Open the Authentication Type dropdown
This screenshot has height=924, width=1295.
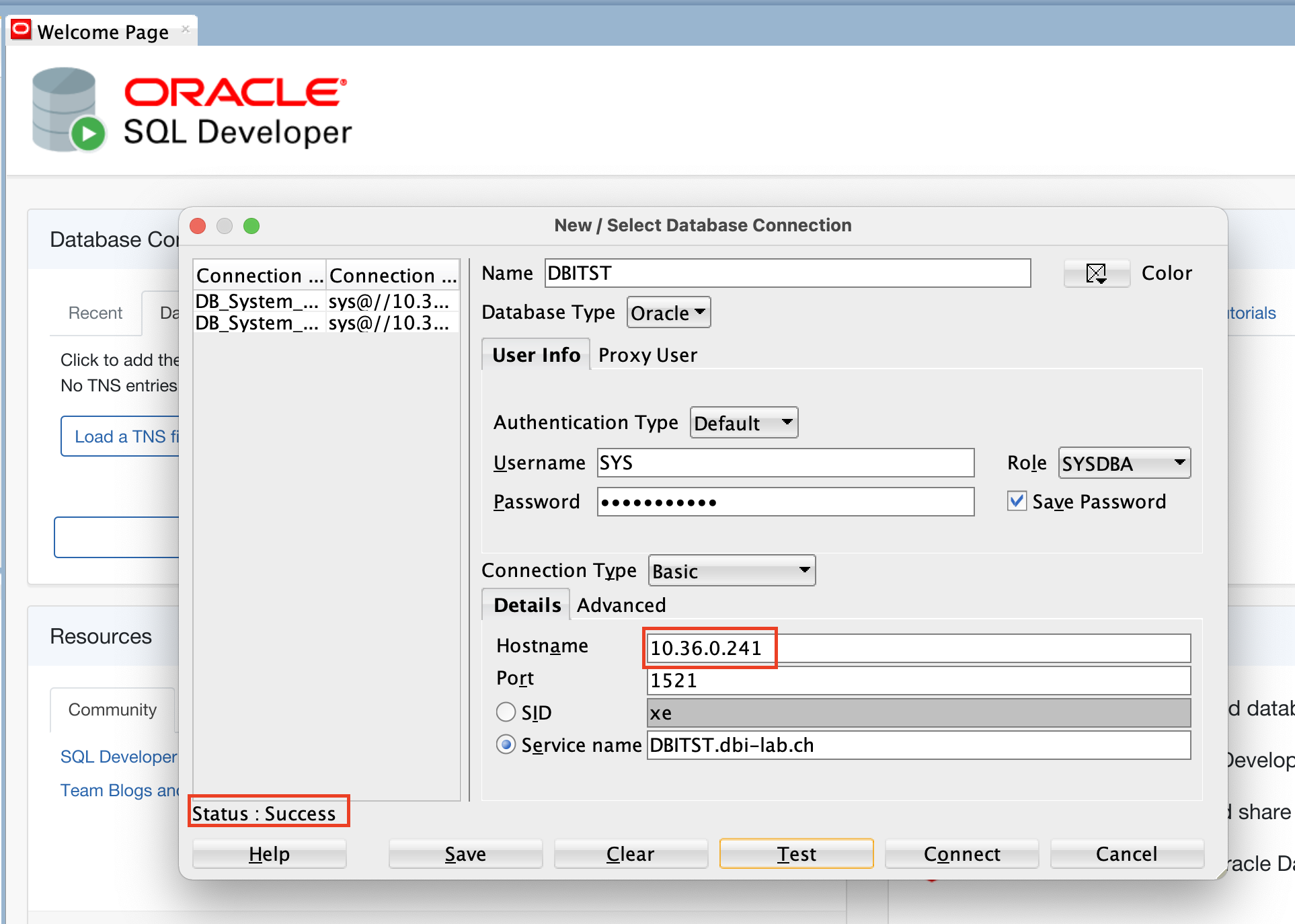coord(744,423)
